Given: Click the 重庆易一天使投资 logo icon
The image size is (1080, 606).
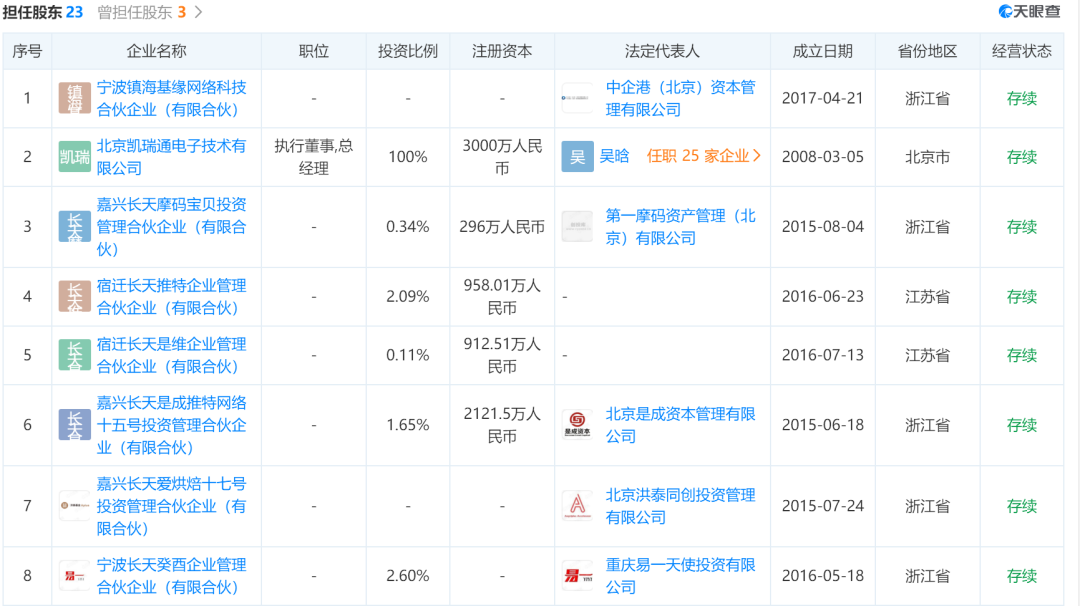Looking at the screenshot, I should point(577,576).
